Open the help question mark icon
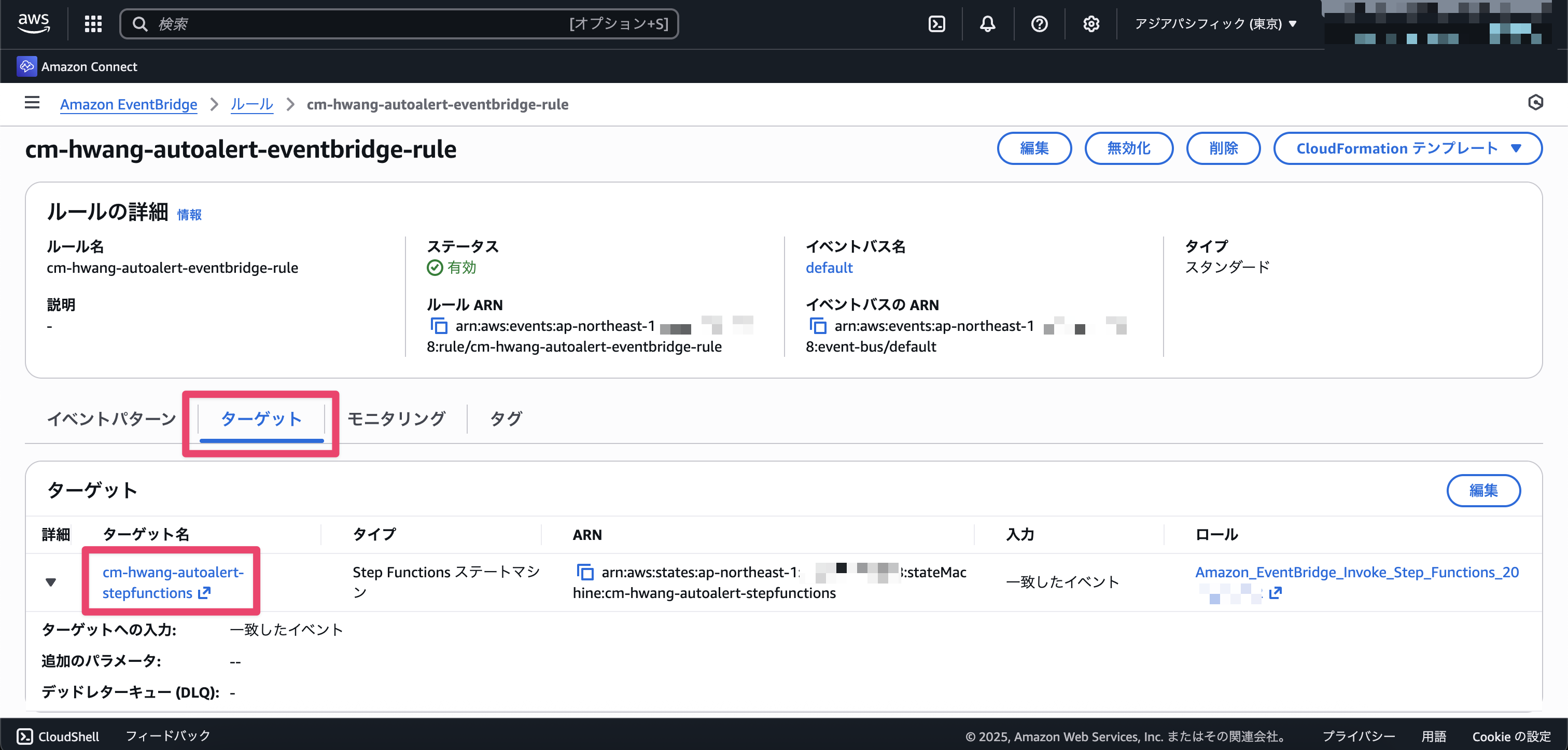Image resolution: width=1568 pixels, height=750 pixels. [1039, 24]
